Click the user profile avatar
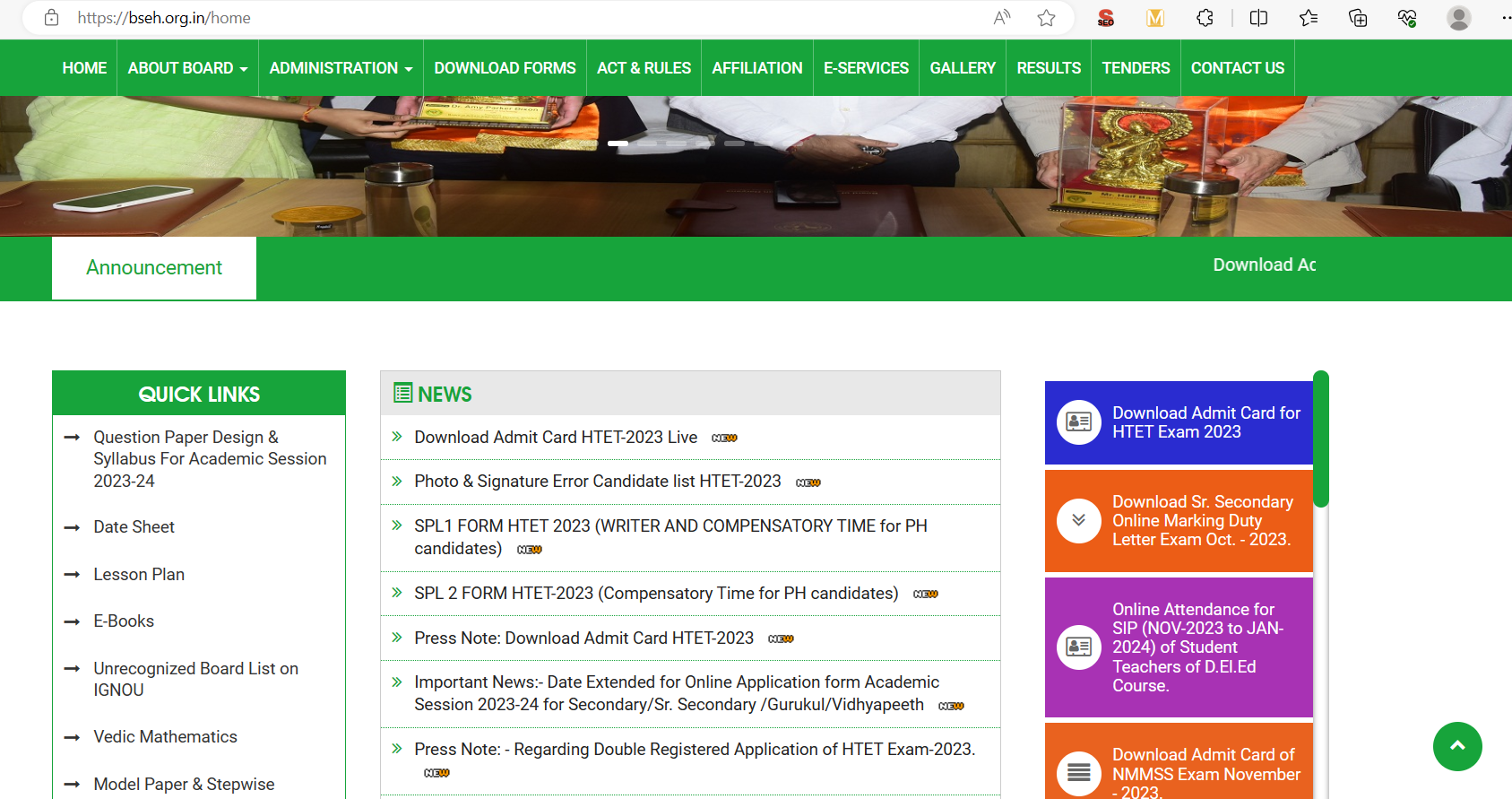 click(x=1459, y=18)
